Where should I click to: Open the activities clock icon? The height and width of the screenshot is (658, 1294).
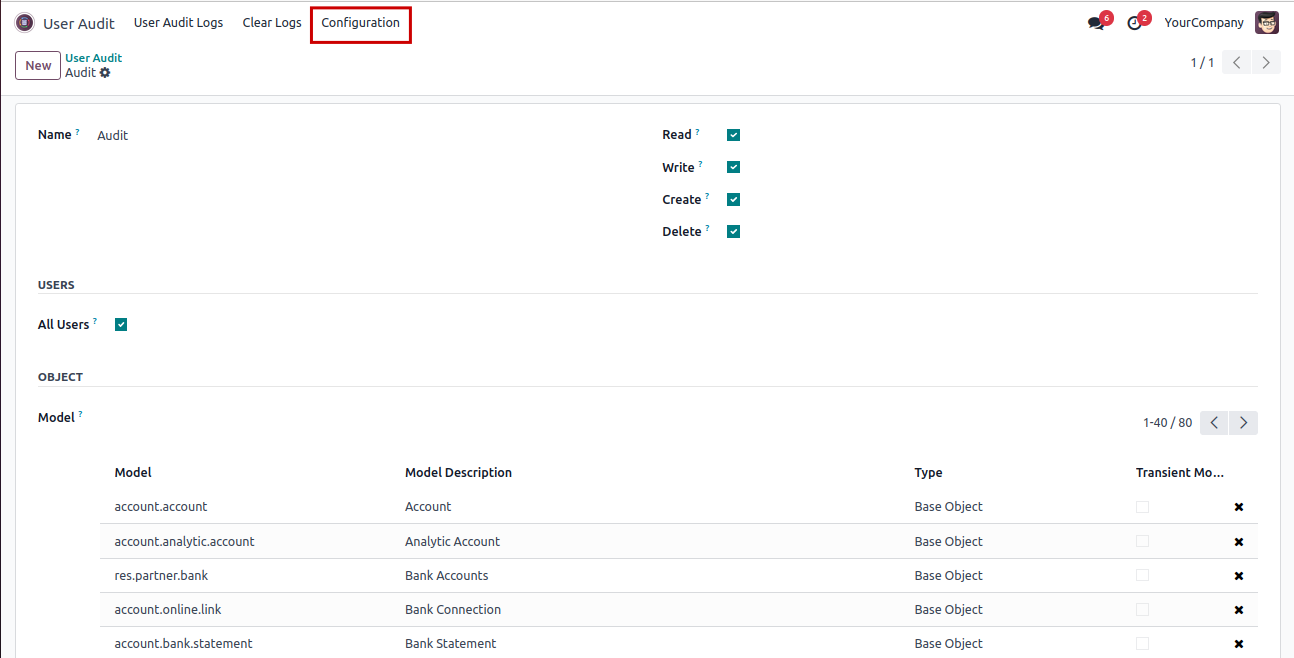(1134, 23)
